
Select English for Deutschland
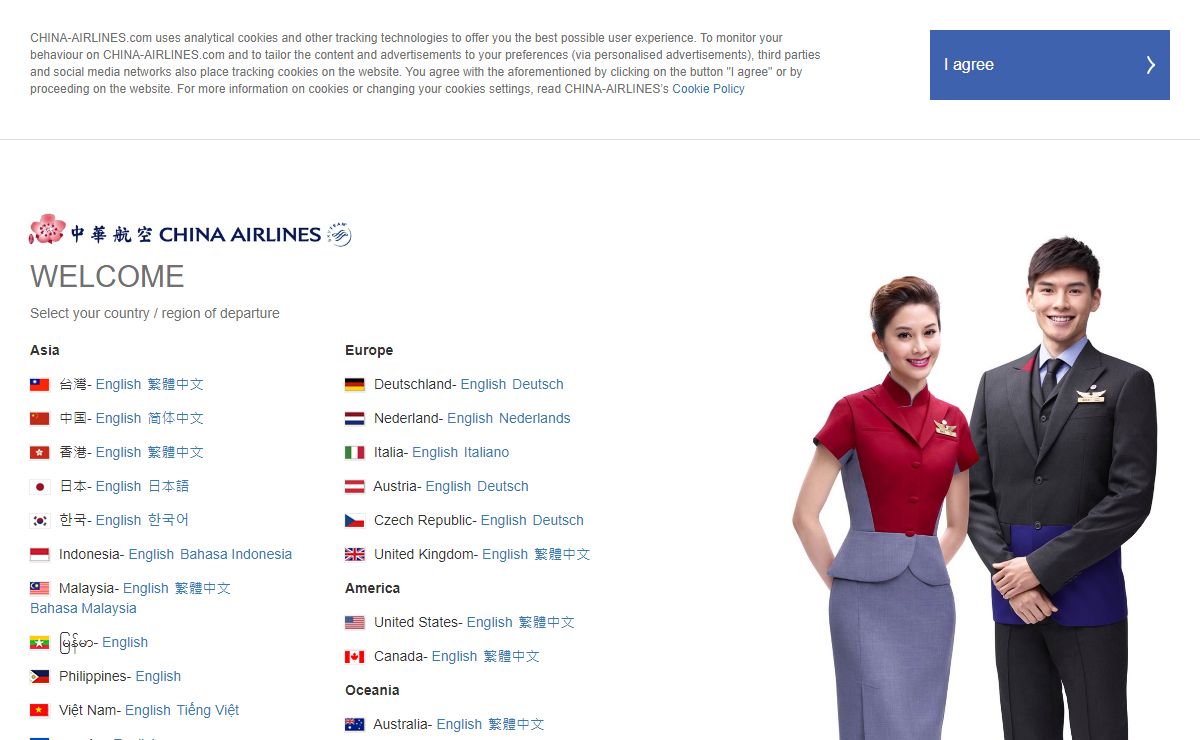click(484, 384)
